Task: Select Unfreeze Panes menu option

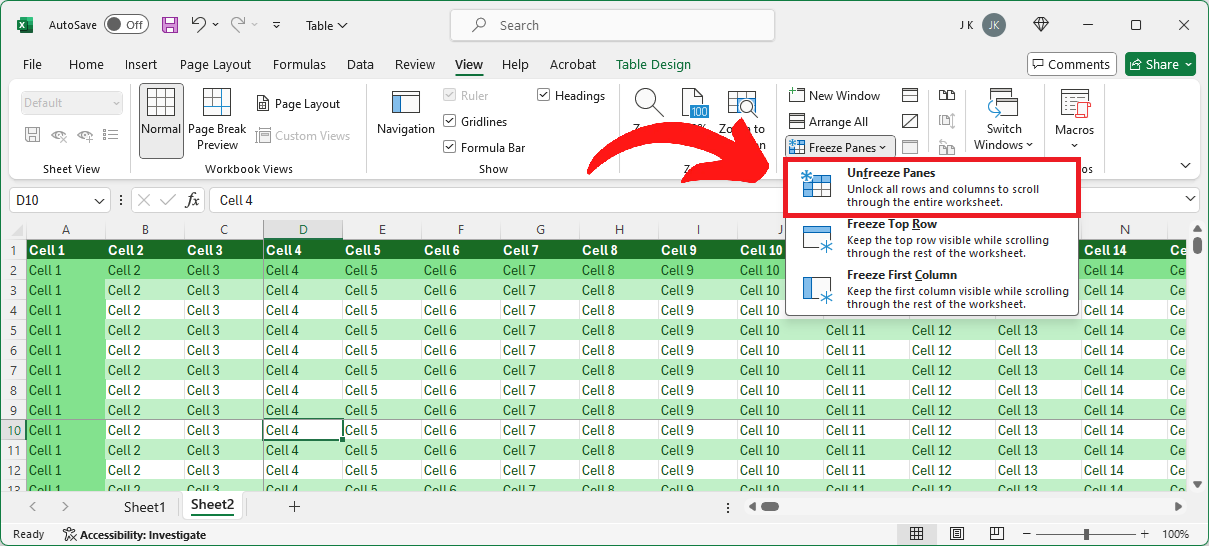Action: pos(931,187)
